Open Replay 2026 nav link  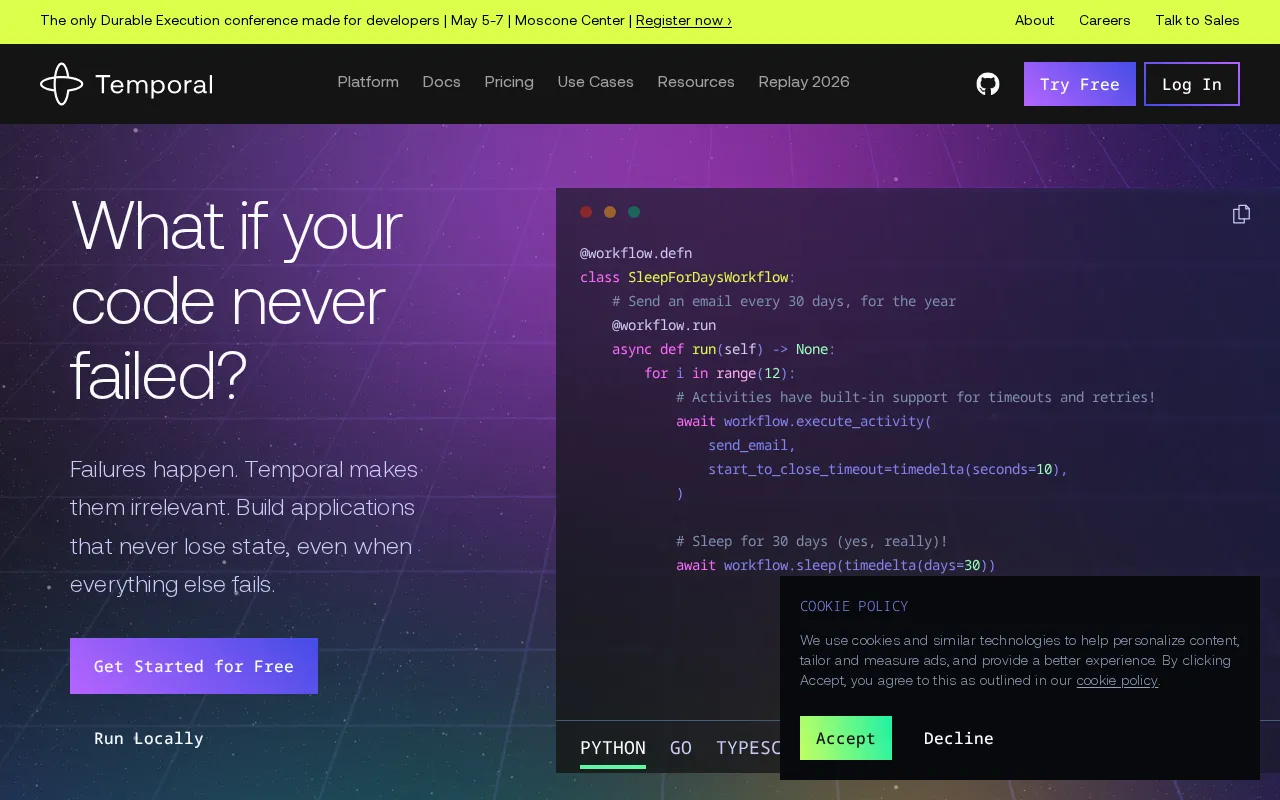pyautogui.click(x=804, y=82)
